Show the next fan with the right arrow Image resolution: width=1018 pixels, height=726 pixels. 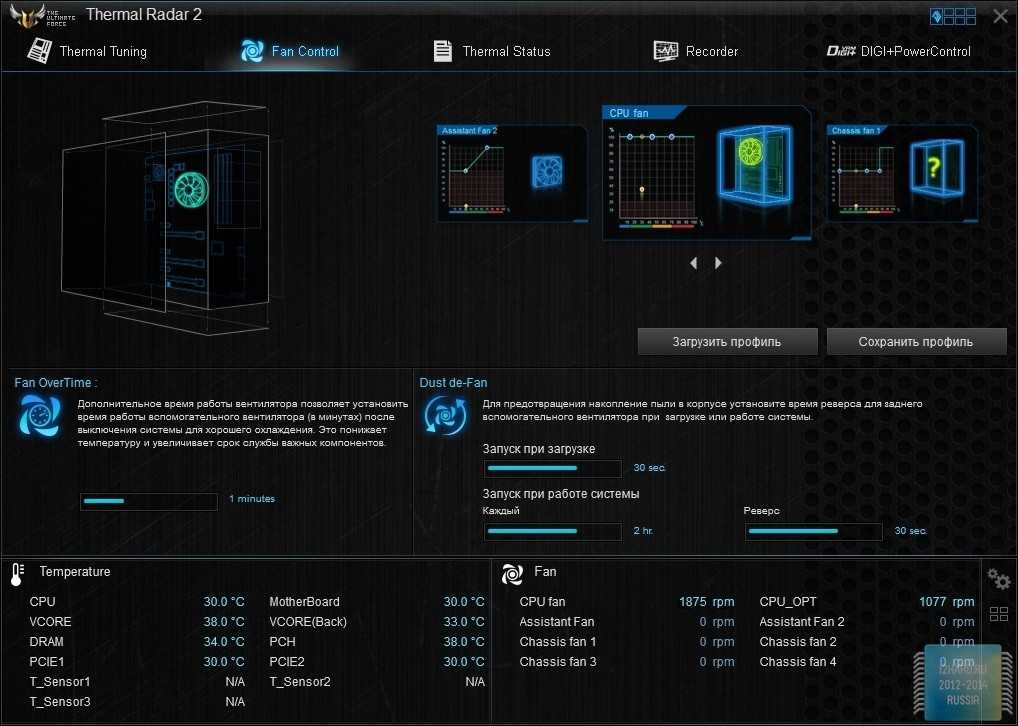(x=718, y=263)
